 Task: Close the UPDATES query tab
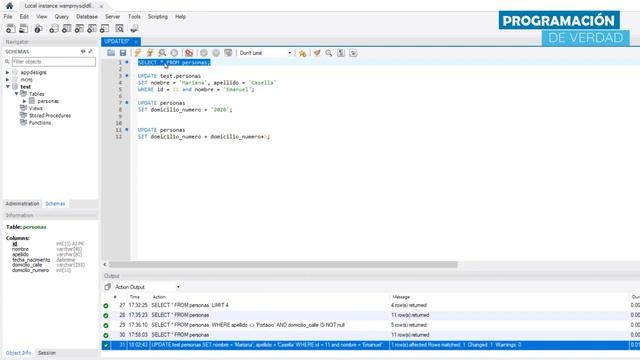tap(136, 42)
